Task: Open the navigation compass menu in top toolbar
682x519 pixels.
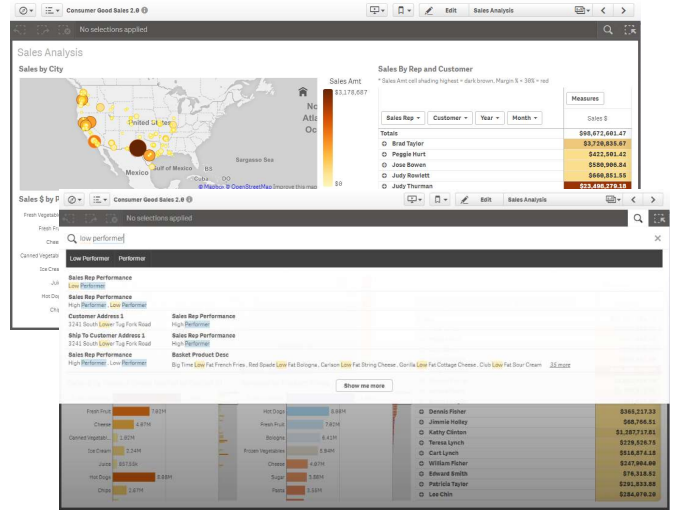Action: 24,10
